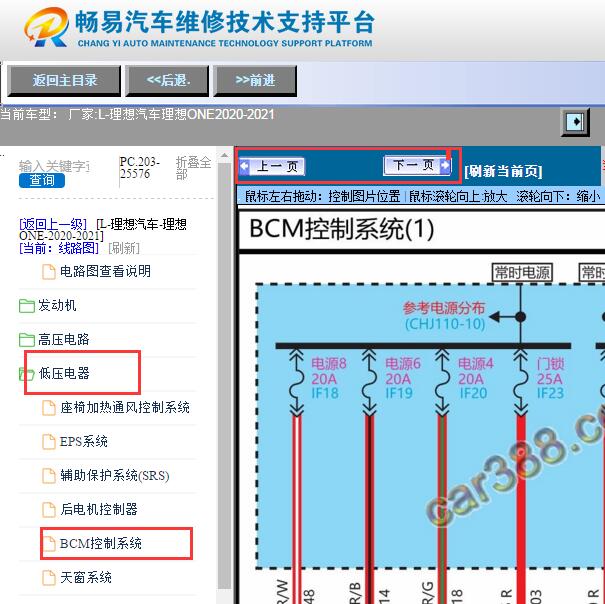Click the open 低压电器 folder icon
The image size is (605, 604).
tap(27, 374)
